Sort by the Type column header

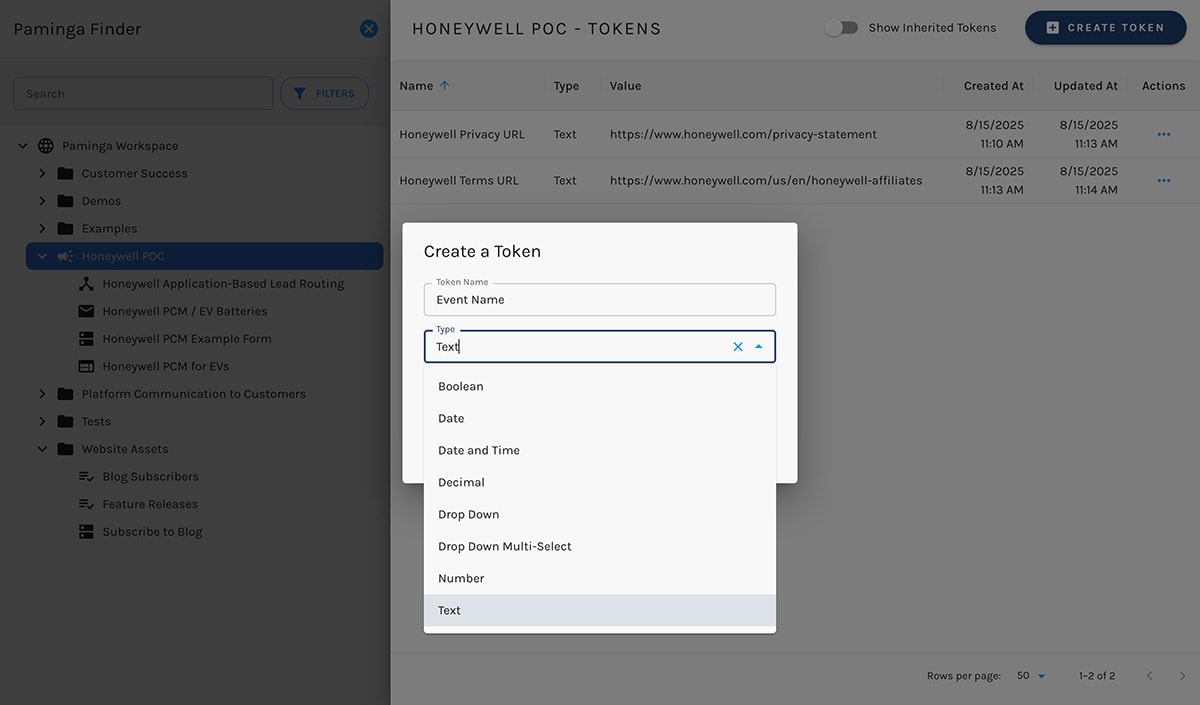coord(566,86)
